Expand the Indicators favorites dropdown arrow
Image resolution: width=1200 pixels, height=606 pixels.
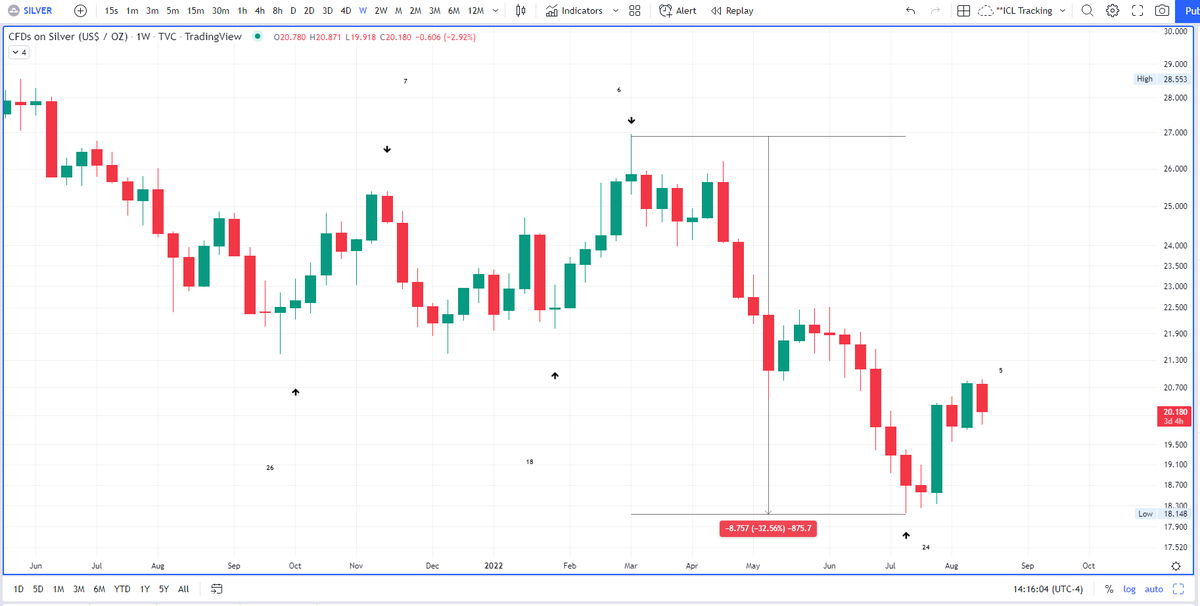(x=615, y=10)
